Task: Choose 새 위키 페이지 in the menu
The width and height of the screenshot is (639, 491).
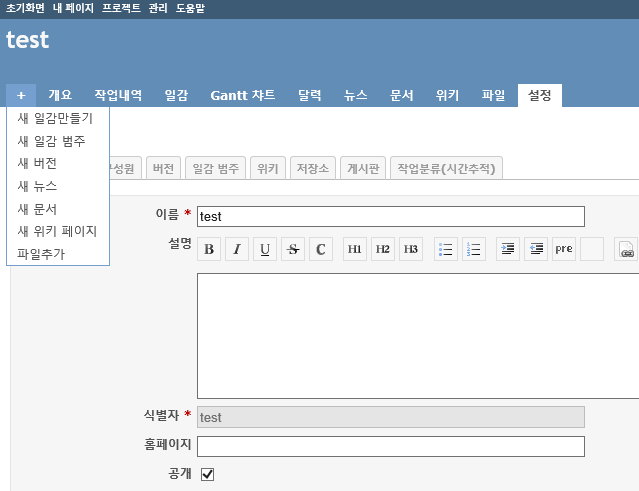Action: click(x=57, y=231)
